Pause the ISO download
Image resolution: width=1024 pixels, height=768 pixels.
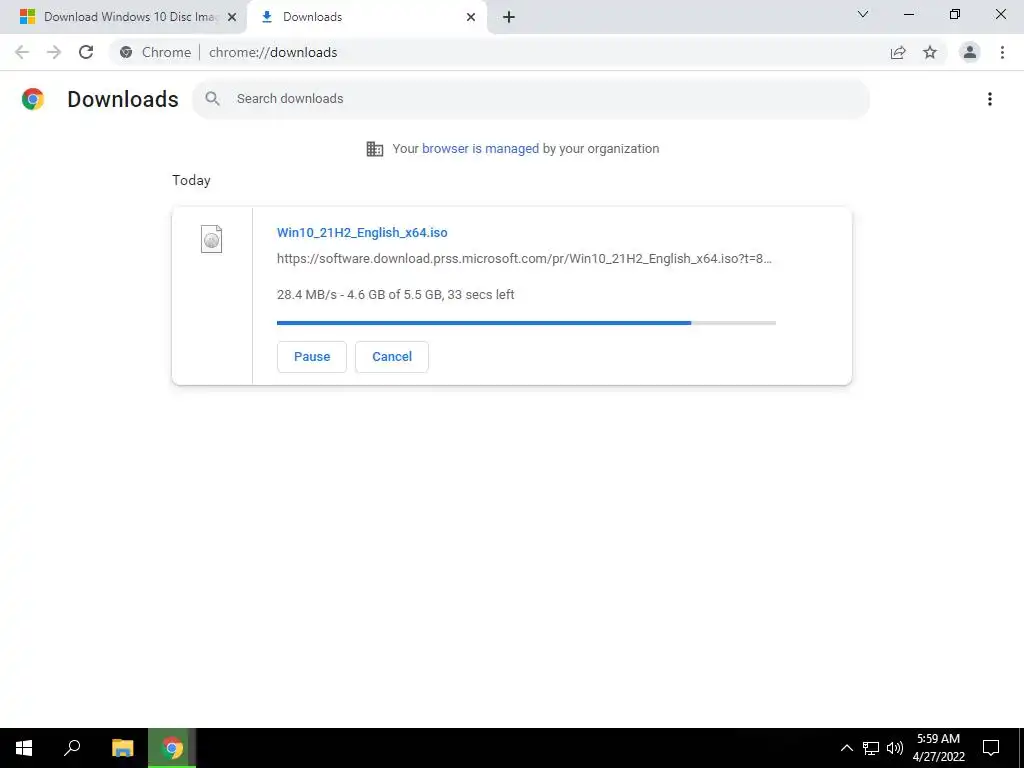click(x=312, y=357)
